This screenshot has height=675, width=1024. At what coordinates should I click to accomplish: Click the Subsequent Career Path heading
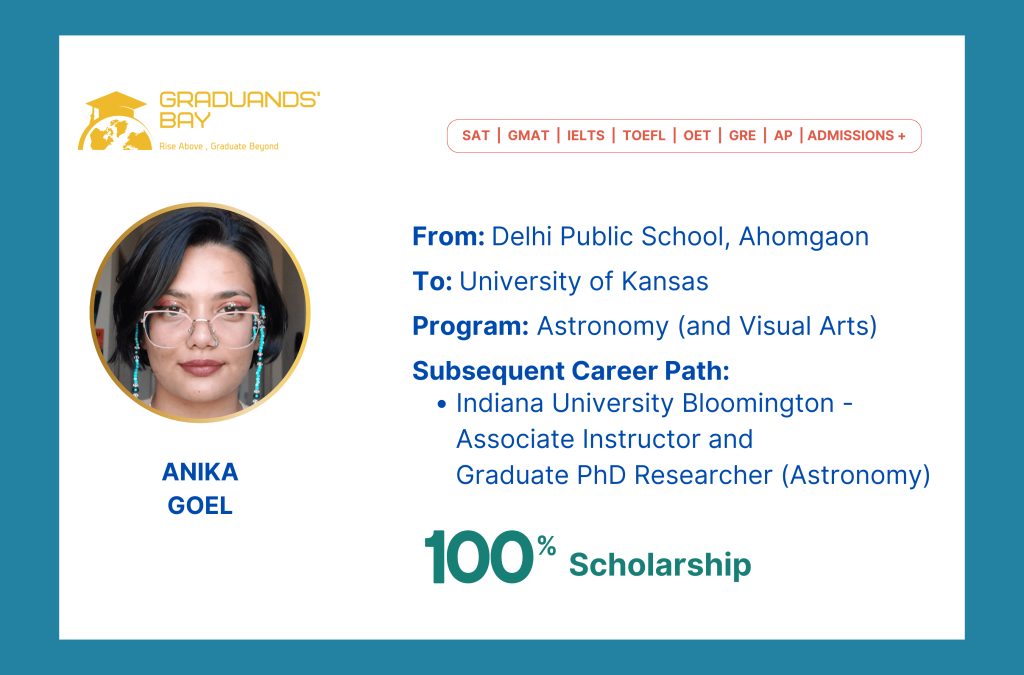click(571, 371)
